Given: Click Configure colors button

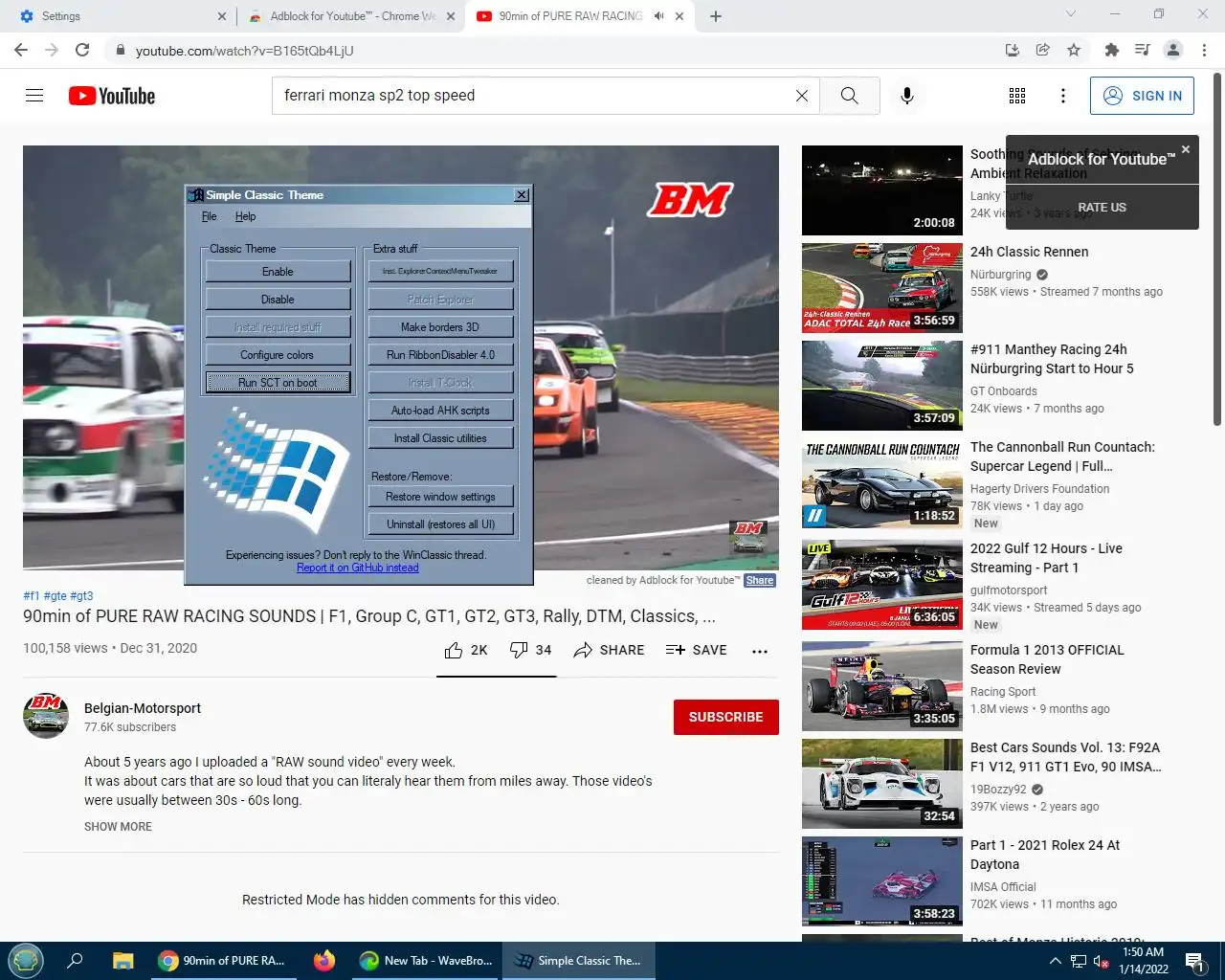Looking at the screenshot, I should coord(278,355).
